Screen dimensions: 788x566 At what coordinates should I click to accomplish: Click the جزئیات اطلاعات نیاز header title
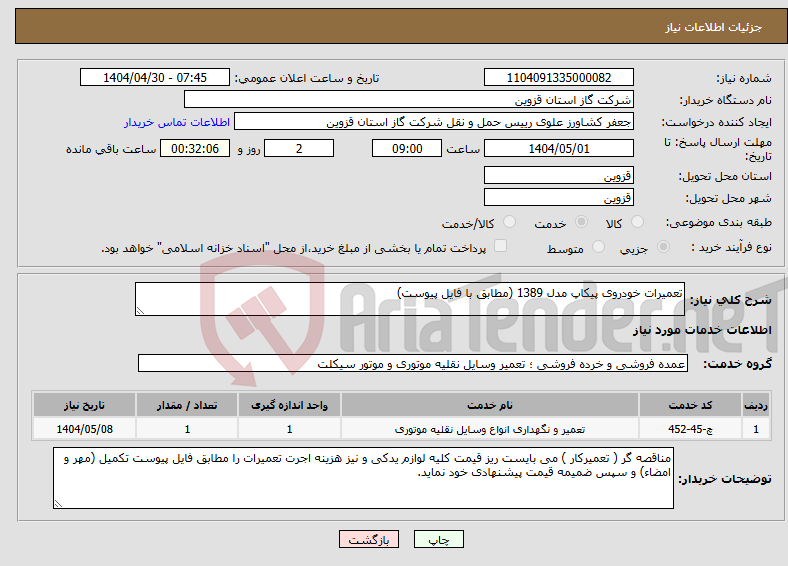(x=714, y=27)
